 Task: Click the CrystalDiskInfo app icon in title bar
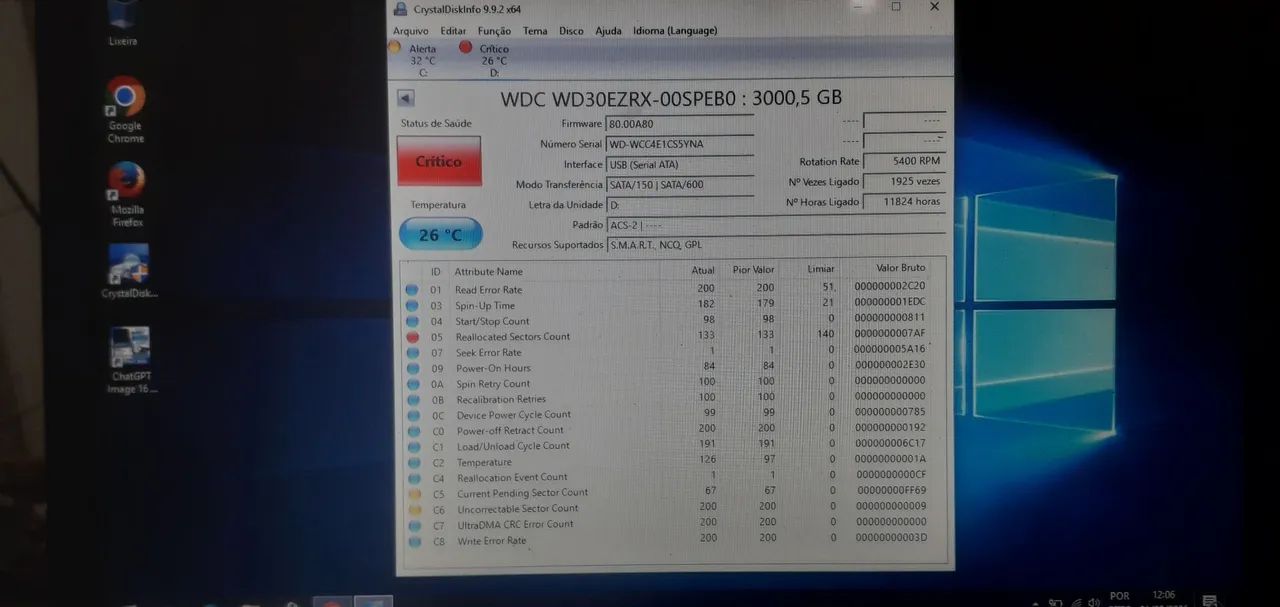pos(400,8)
